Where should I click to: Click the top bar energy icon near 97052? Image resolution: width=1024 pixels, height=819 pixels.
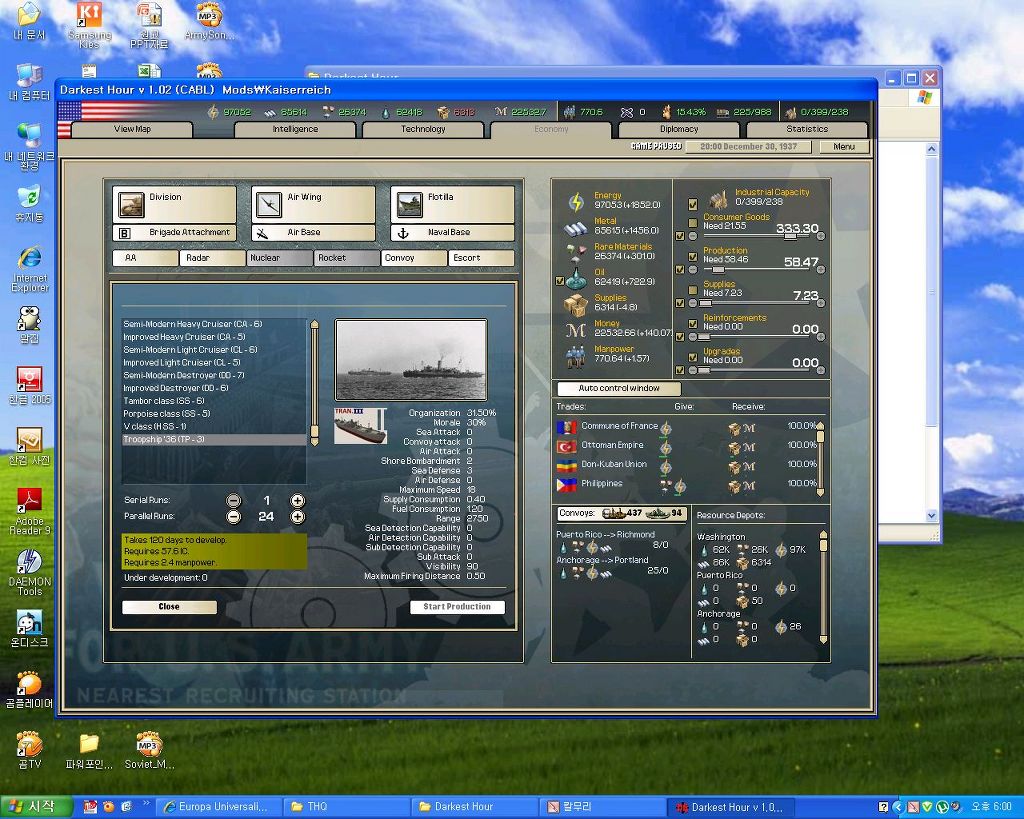(213, 112)
